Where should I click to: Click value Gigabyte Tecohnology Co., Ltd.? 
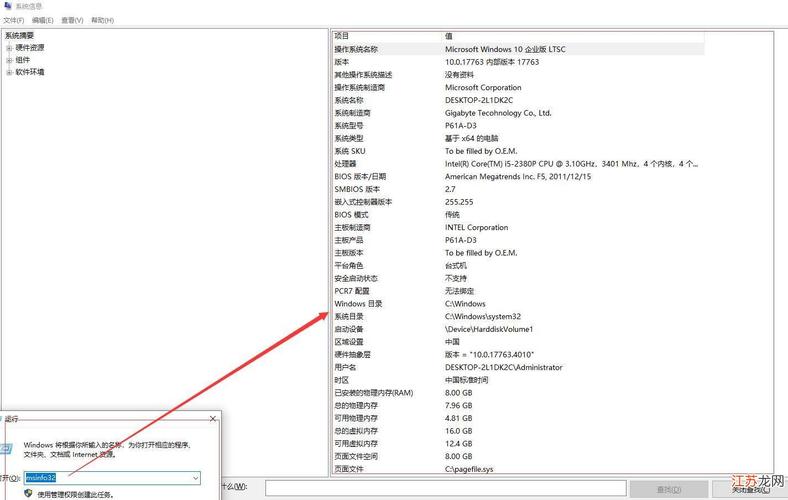coord(498,113)
